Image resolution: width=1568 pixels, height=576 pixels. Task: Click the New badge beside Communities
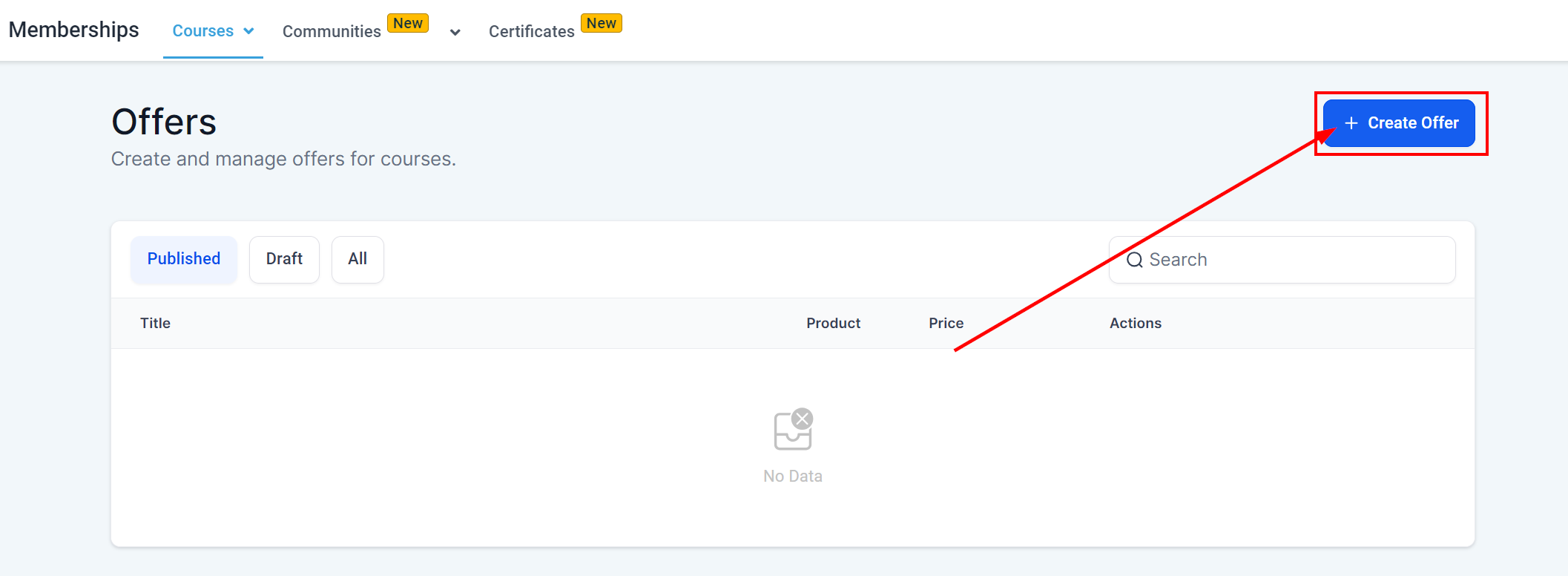[408, 23]
